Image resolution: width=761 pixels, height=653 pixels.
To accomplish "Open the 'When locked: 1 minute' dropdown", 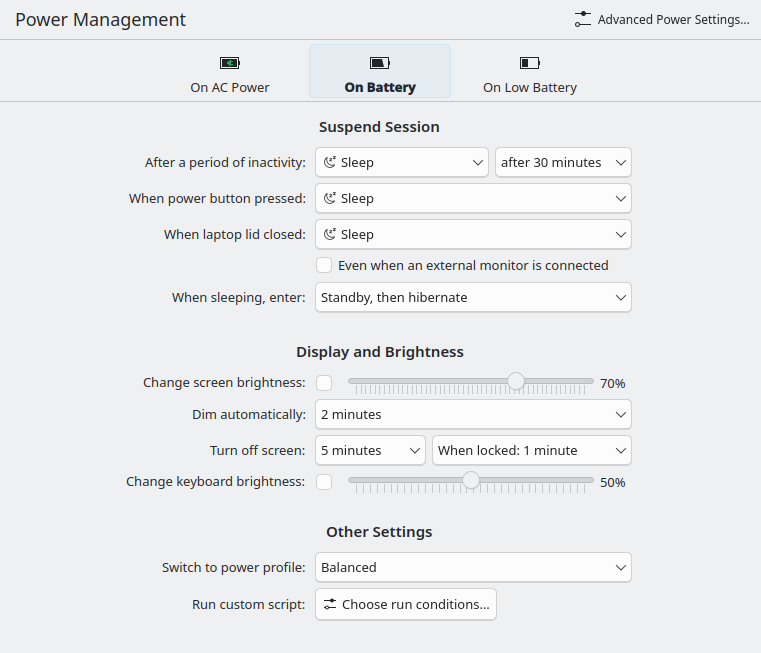I will pos(531,450).
